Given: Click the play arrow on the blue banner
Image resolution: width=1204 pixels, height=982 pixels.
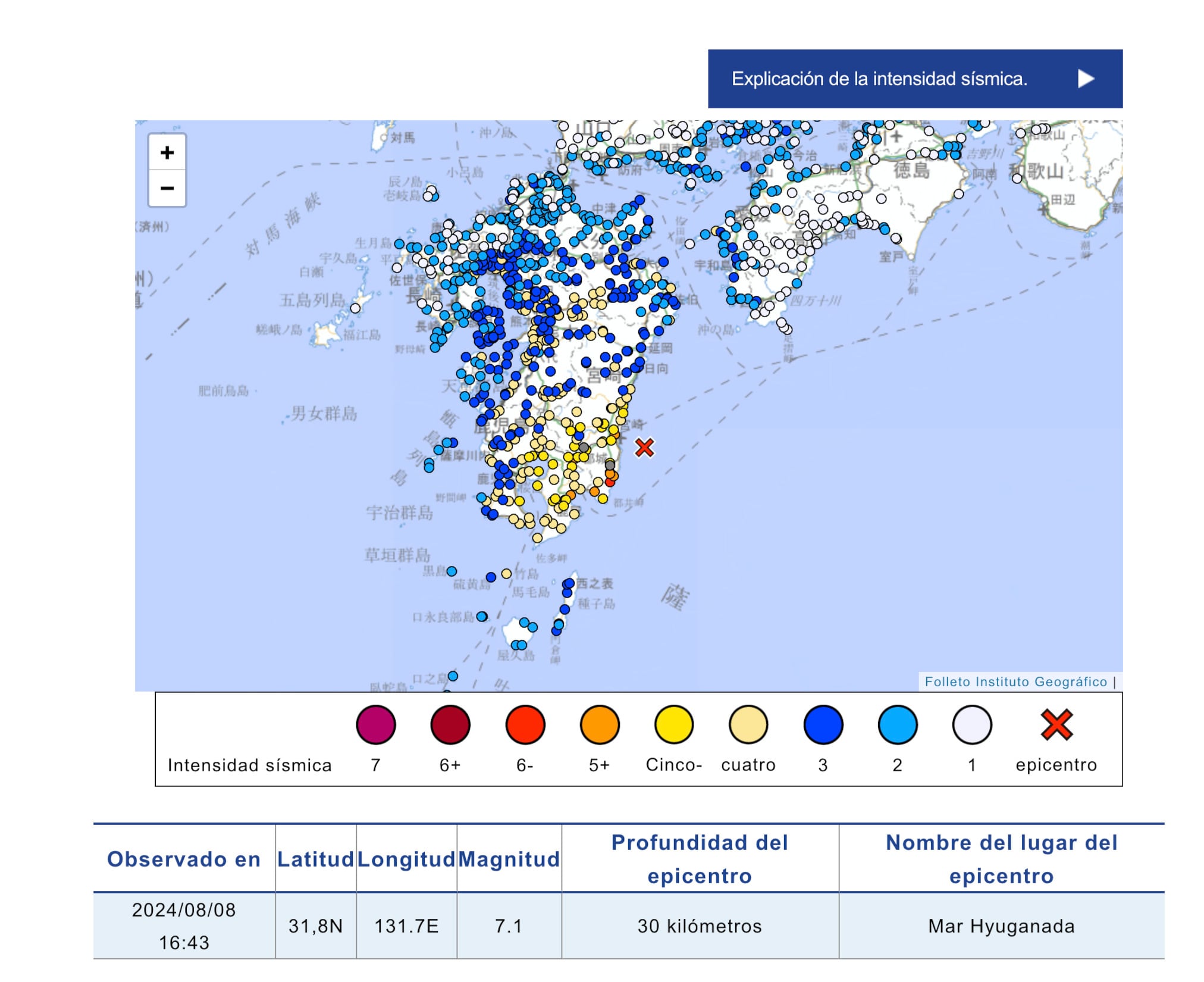Looking at the screenshot, I should click(1086, 79).
